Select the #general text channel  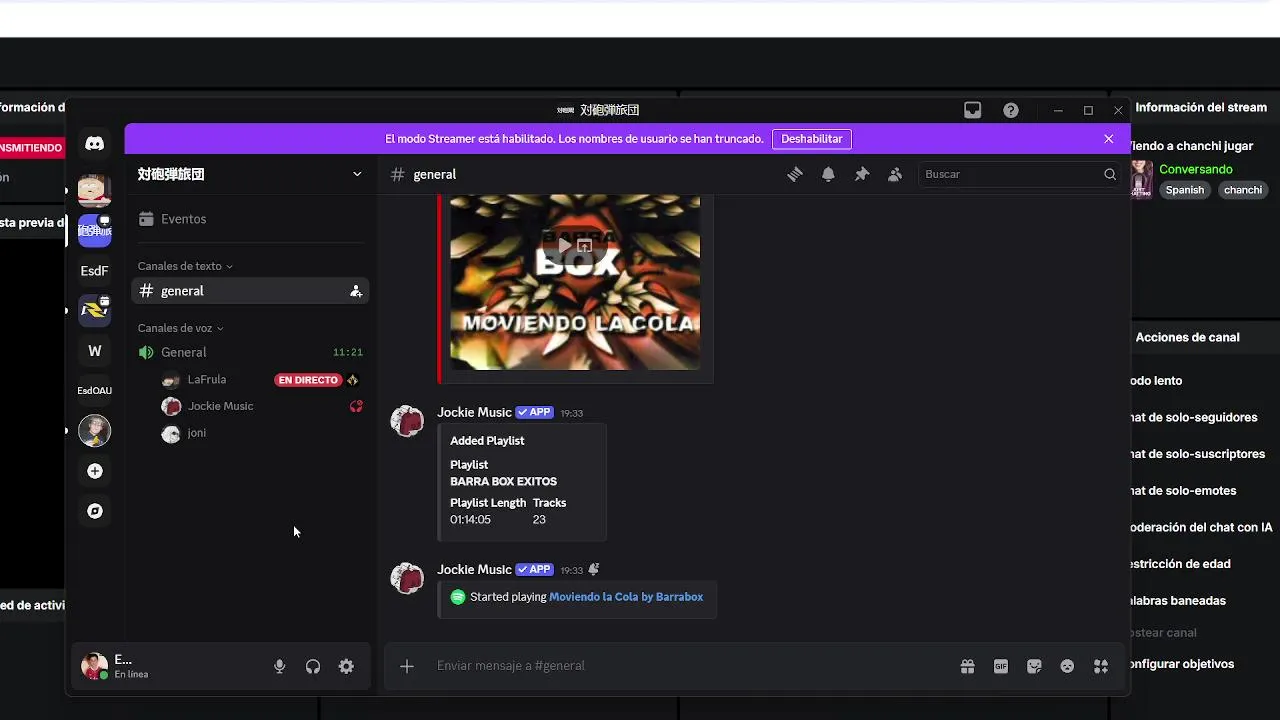[x=250, y=291]
